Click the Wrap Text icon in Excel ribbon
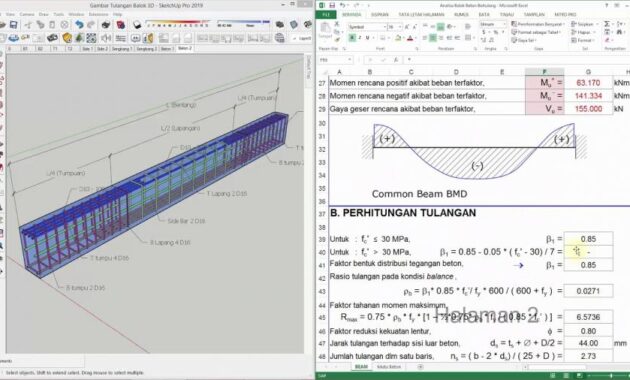Image resolution: width=630 pixels, height=380 pixels. tap(467, 27)
